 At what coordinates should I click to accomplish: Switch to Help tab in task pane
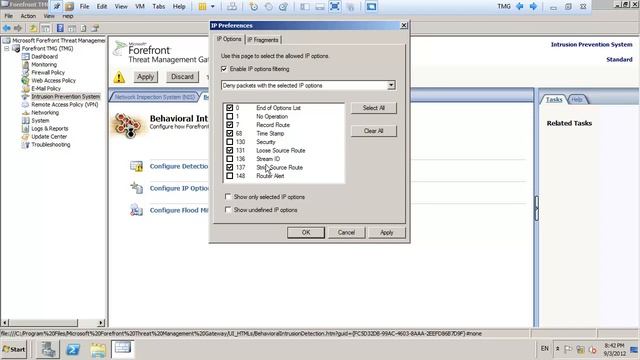click(577, 100)
